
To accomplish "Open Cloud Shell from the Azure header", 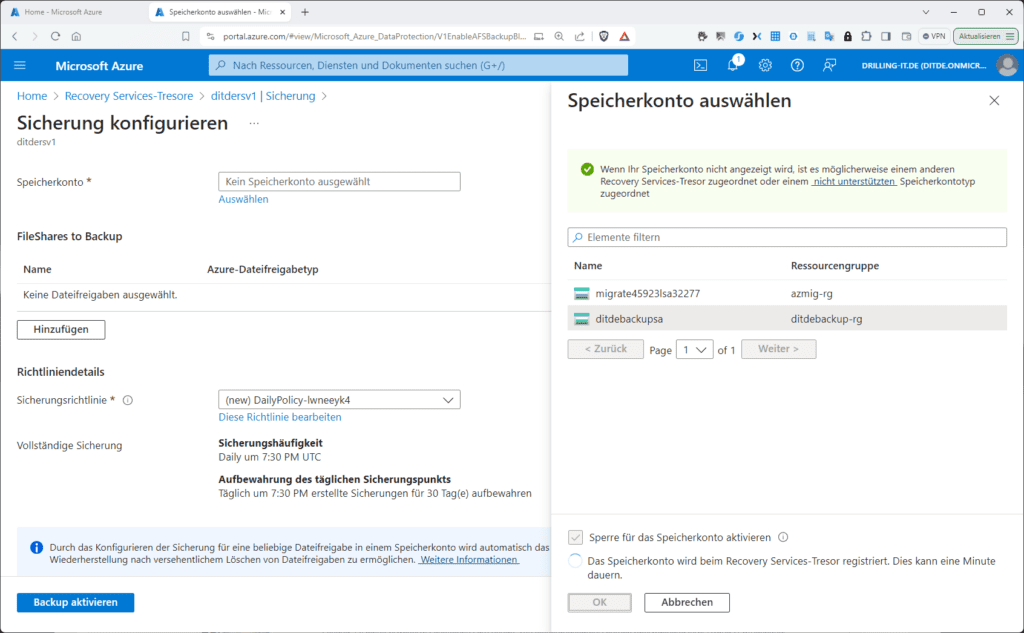I will (700, 65).
